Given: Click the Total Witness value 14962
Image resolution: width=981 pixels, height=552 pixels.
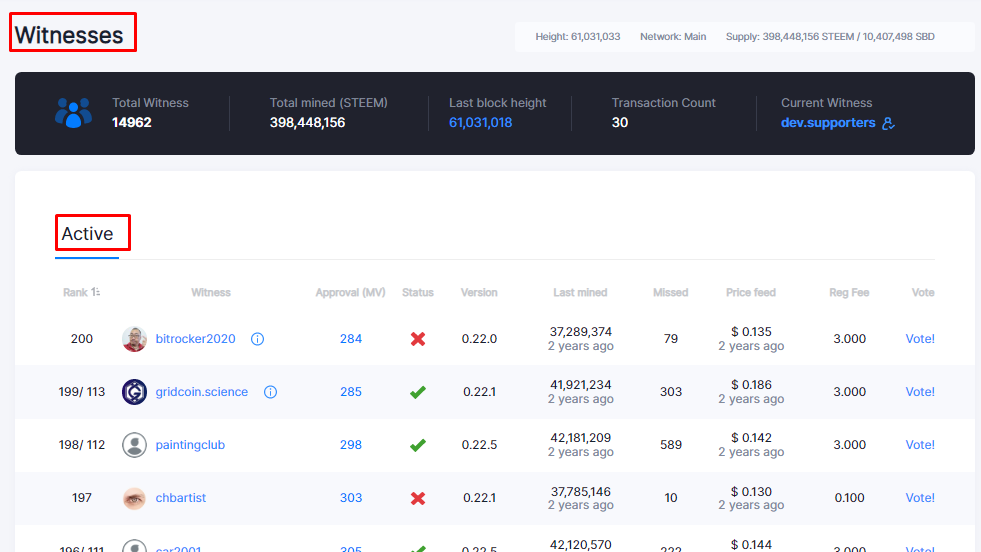Looking at the screenshot, I should tap(132, 123).
